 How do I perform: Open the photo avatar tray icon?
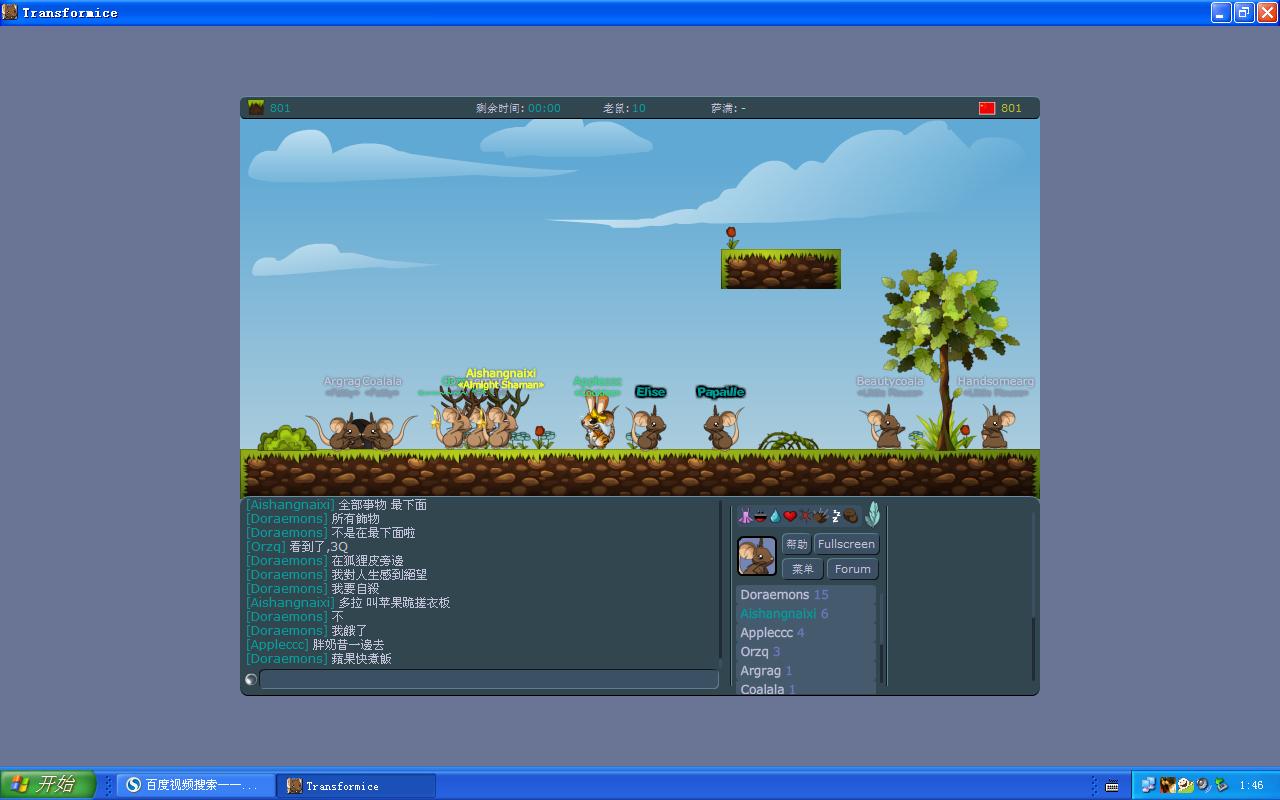[1167, 786]
